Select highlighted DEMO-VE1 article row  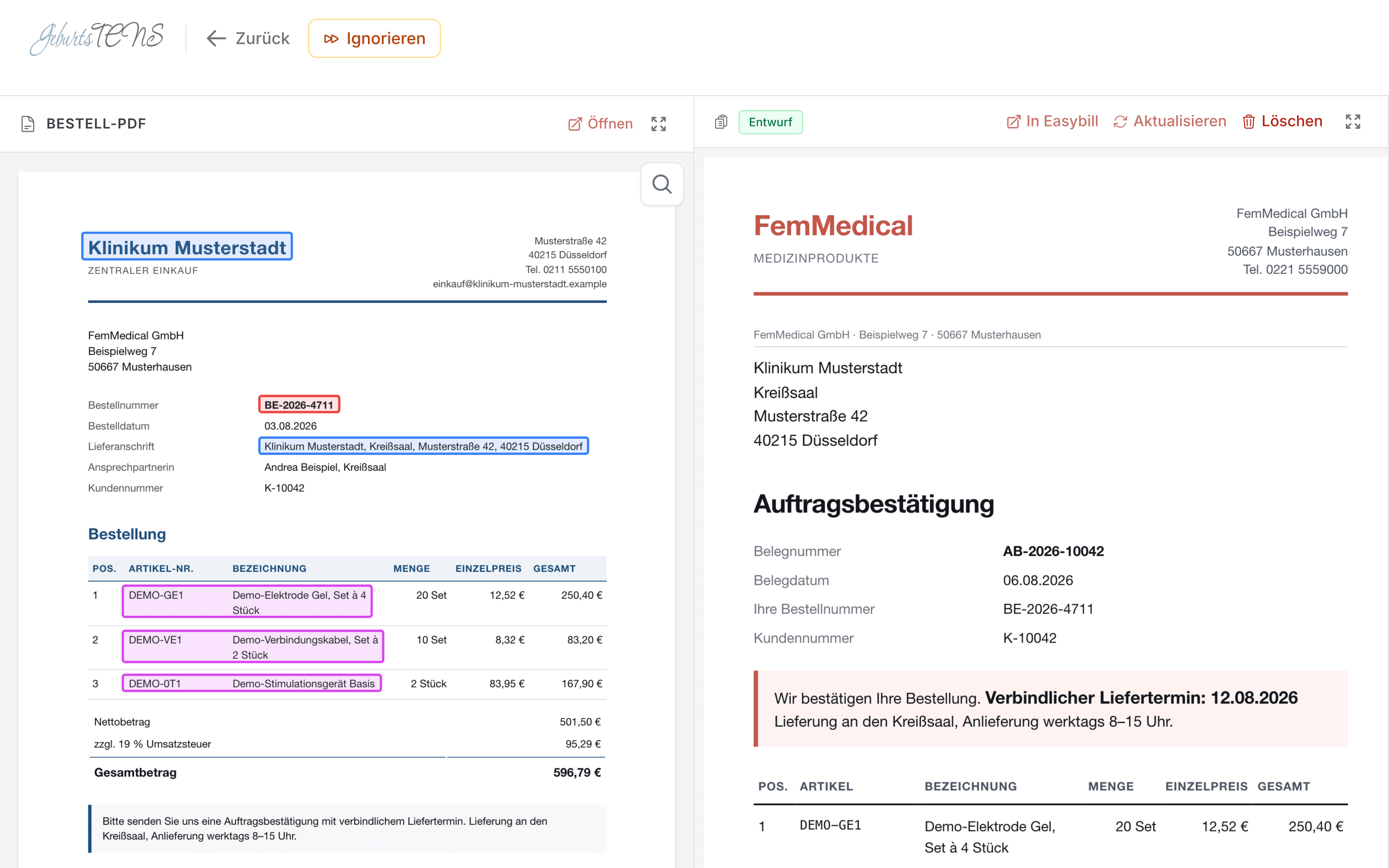(x=253, y=646)
